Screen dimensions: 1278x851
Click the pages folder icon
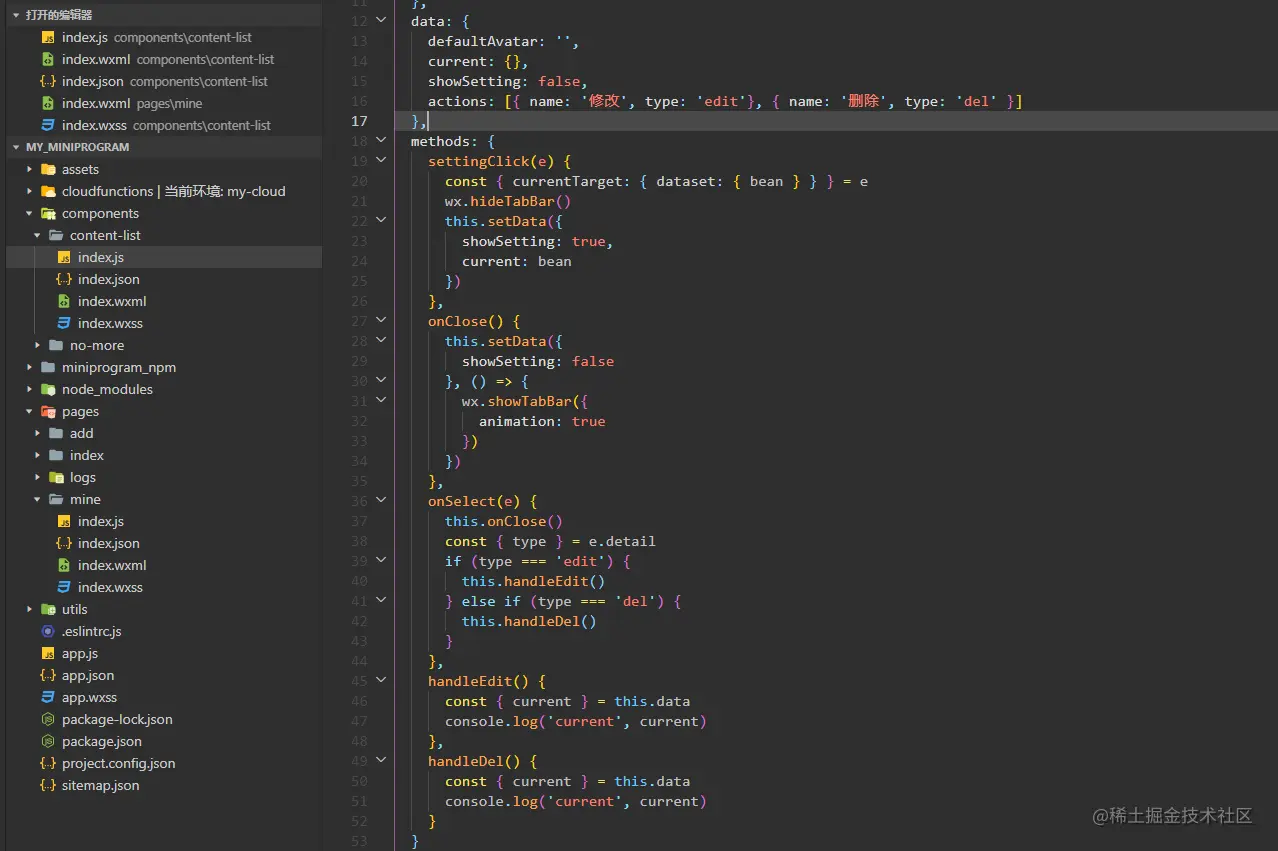pos(48,411)
